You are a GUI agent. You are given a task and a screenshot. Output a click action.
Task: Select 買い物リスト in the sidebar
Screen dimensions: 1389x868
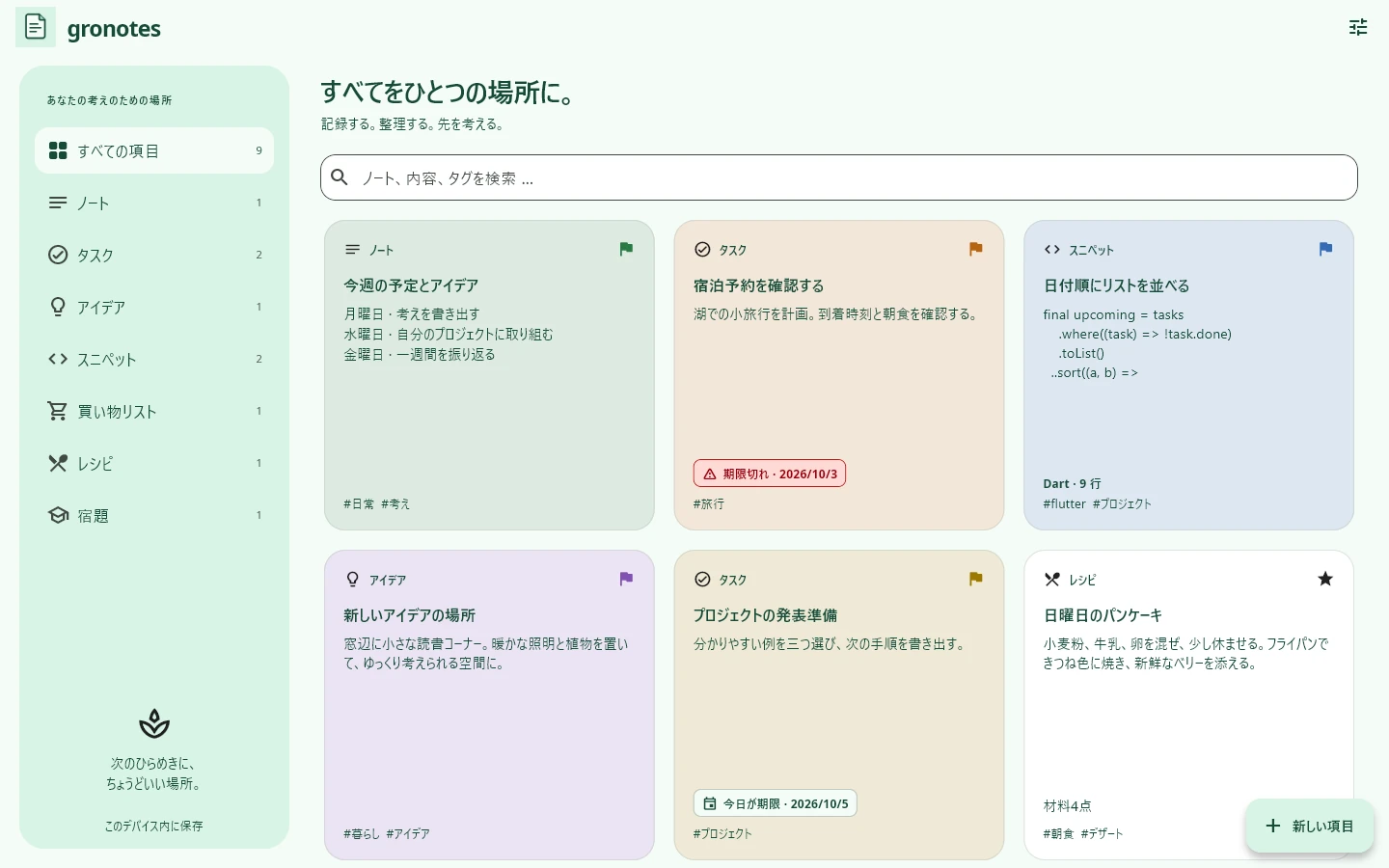[154, 411]
